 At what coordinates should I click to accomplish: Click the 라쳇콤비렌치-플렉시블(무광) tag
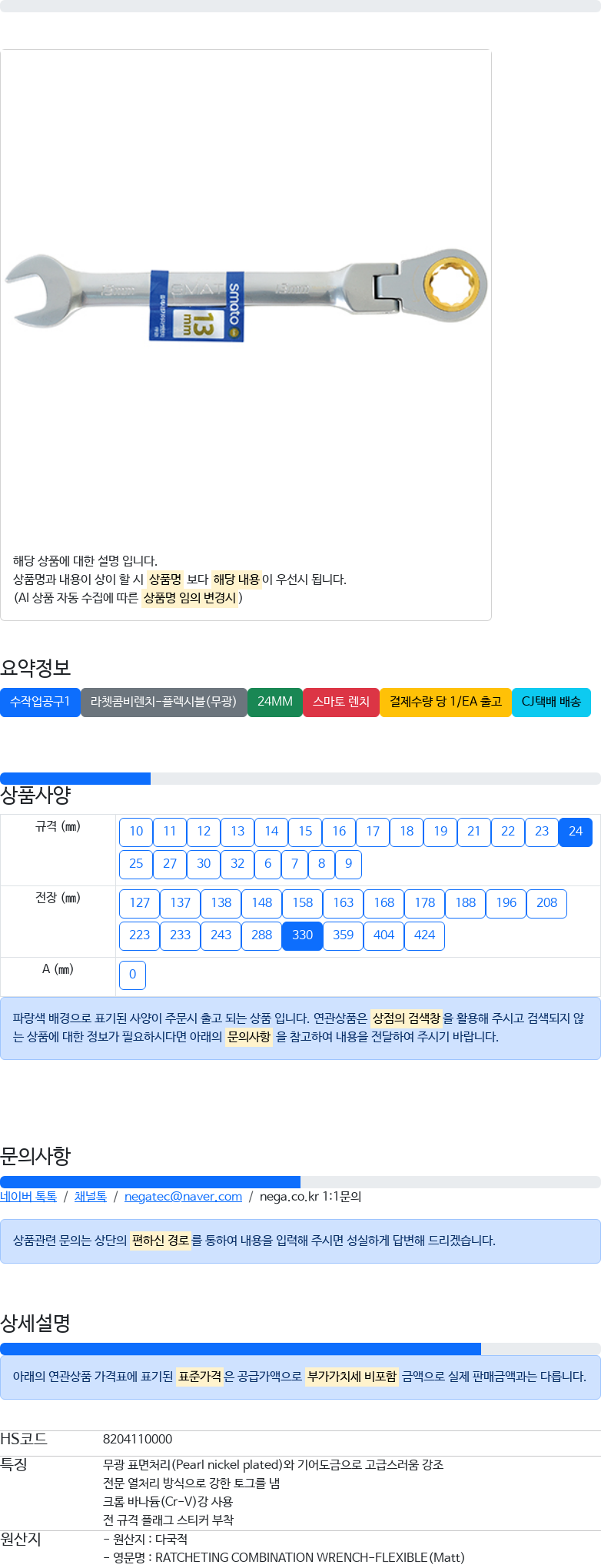pos(164,702)
